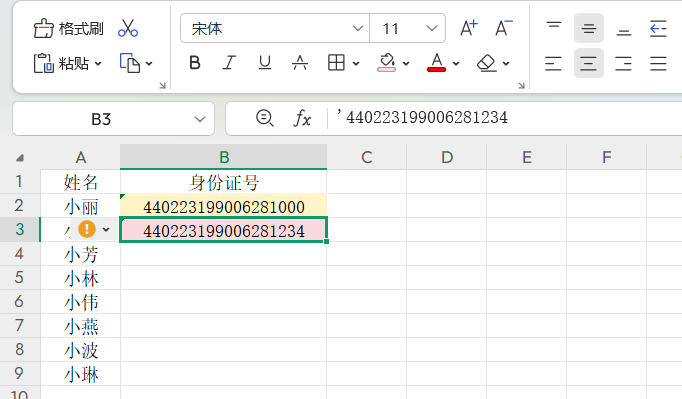Click the fx insert function button
682x399 pixels.
click(x=302, y=118)
